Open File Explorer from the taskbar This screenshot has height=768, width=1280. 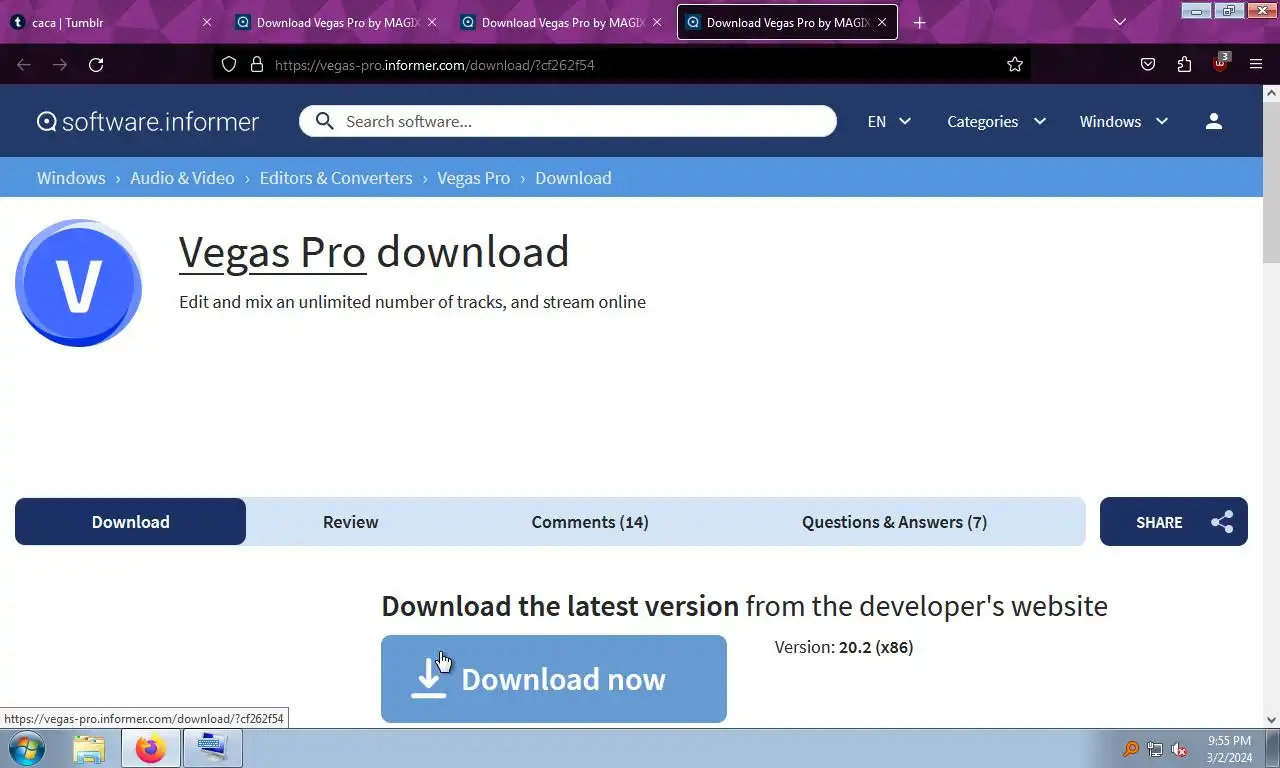click(x=89, y=748)
